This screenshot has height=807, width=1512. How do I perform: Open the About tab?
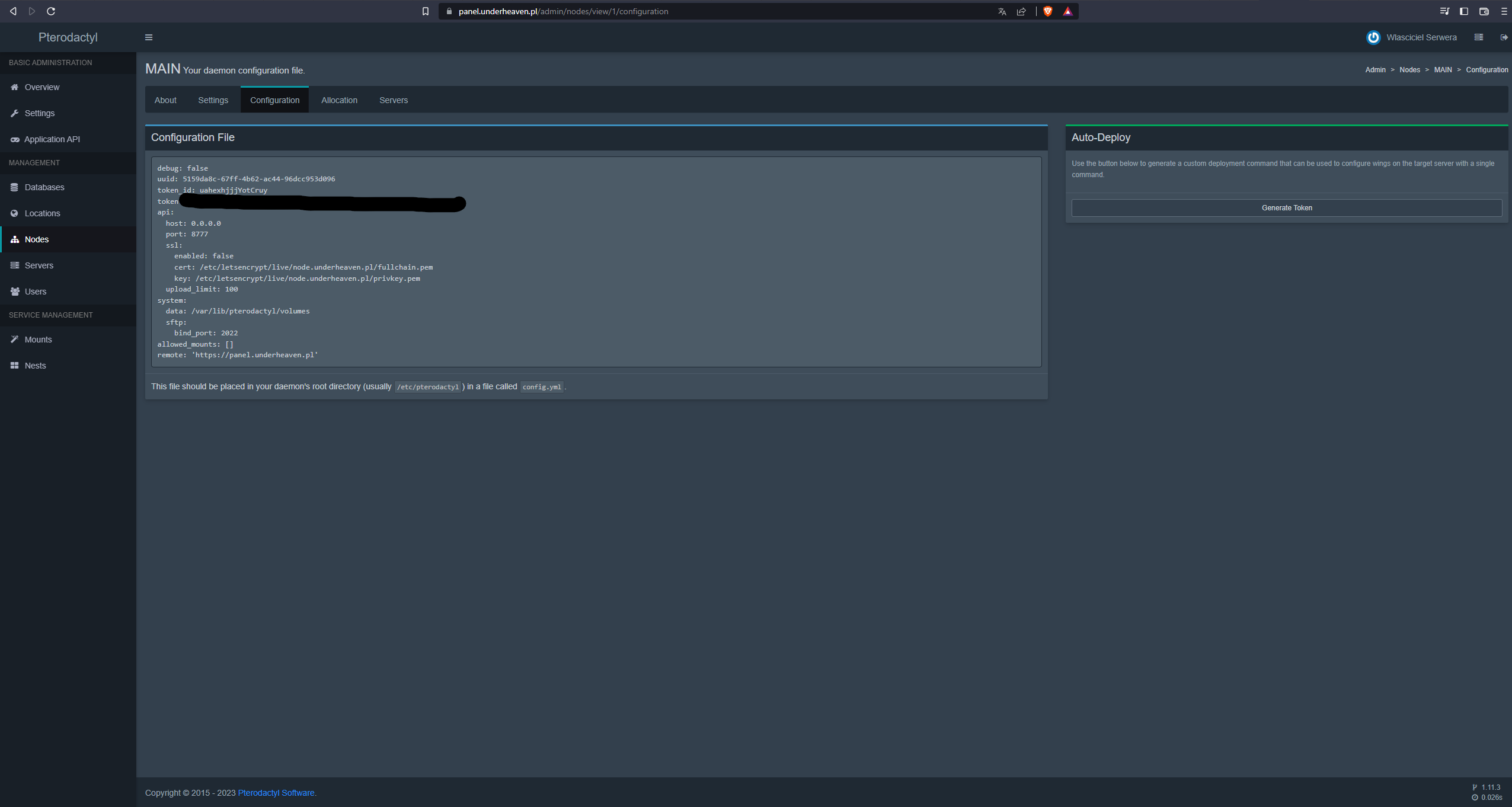coord(165,100)
